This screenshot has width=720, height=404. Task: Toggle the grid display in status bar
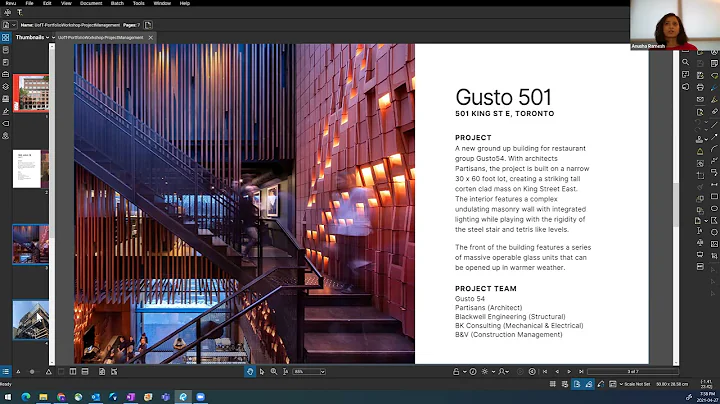coord(552,384)
